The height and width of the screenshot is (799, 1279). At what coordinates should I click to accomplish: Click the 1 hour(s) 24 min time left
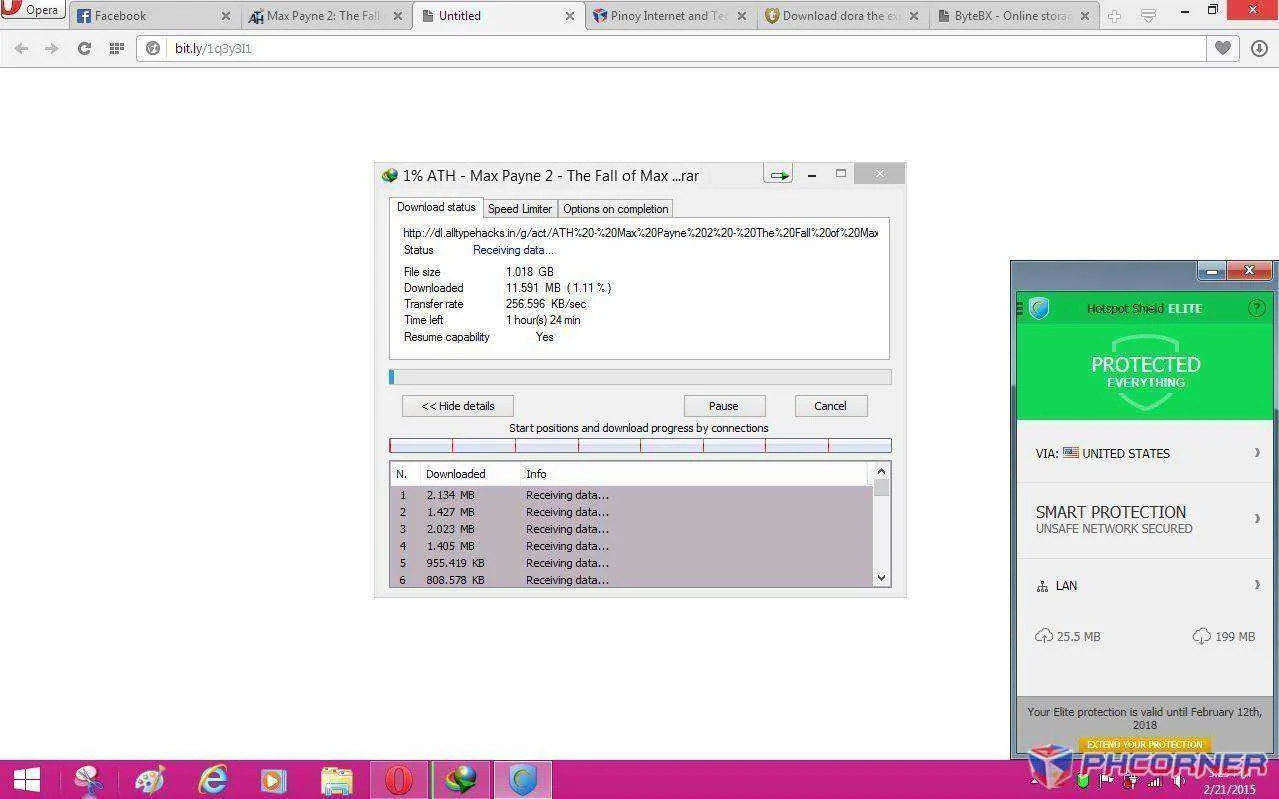[x=543, y=320]
